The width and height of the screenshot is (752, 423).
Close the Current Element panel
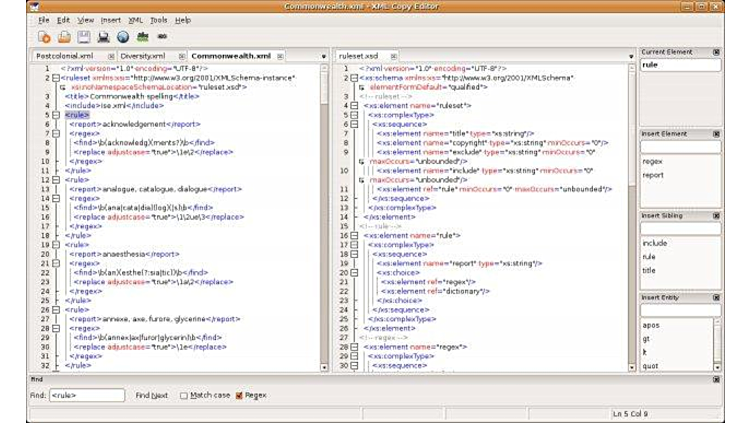point(716,52)
